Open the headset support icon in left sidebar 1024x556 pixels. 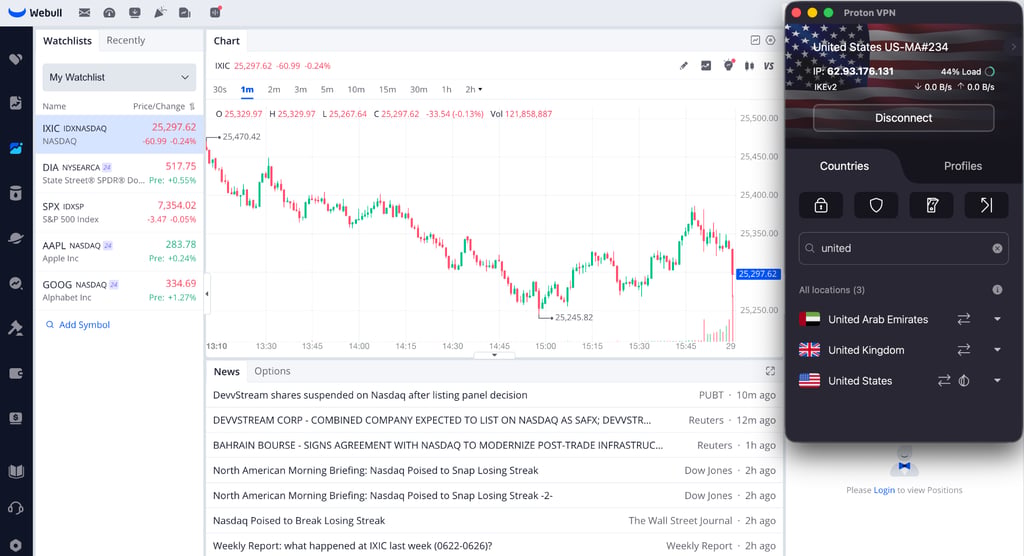pos(16,508)
